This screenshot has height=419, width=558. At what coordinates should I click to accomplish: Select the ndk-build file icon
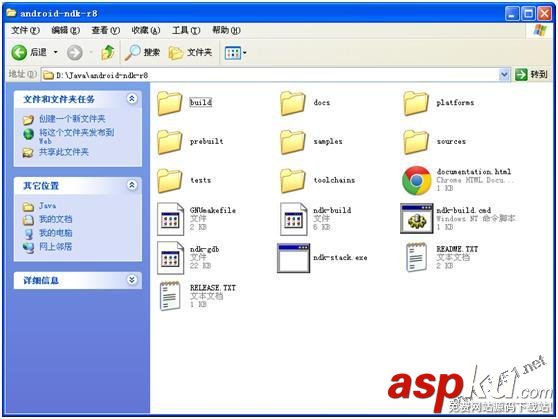click(294, 219)
